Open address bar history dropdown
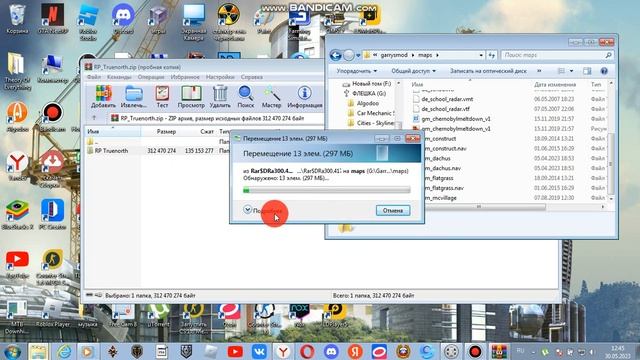Viewport: 640px width, 360px height. [481, 55]
